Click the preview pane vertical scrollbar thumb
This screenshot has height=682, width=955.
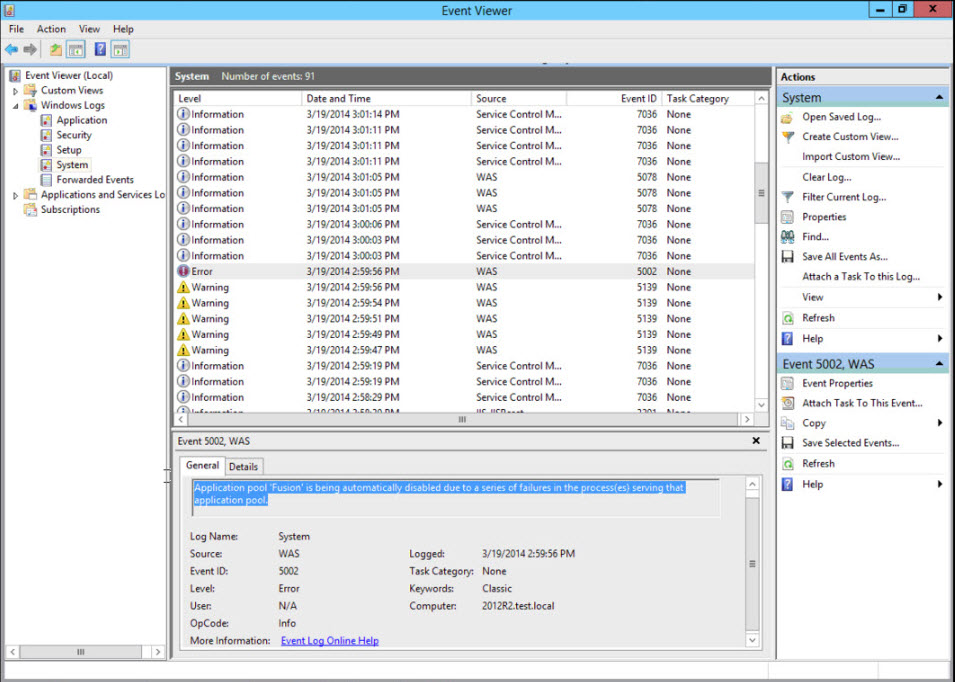(752, 564)
